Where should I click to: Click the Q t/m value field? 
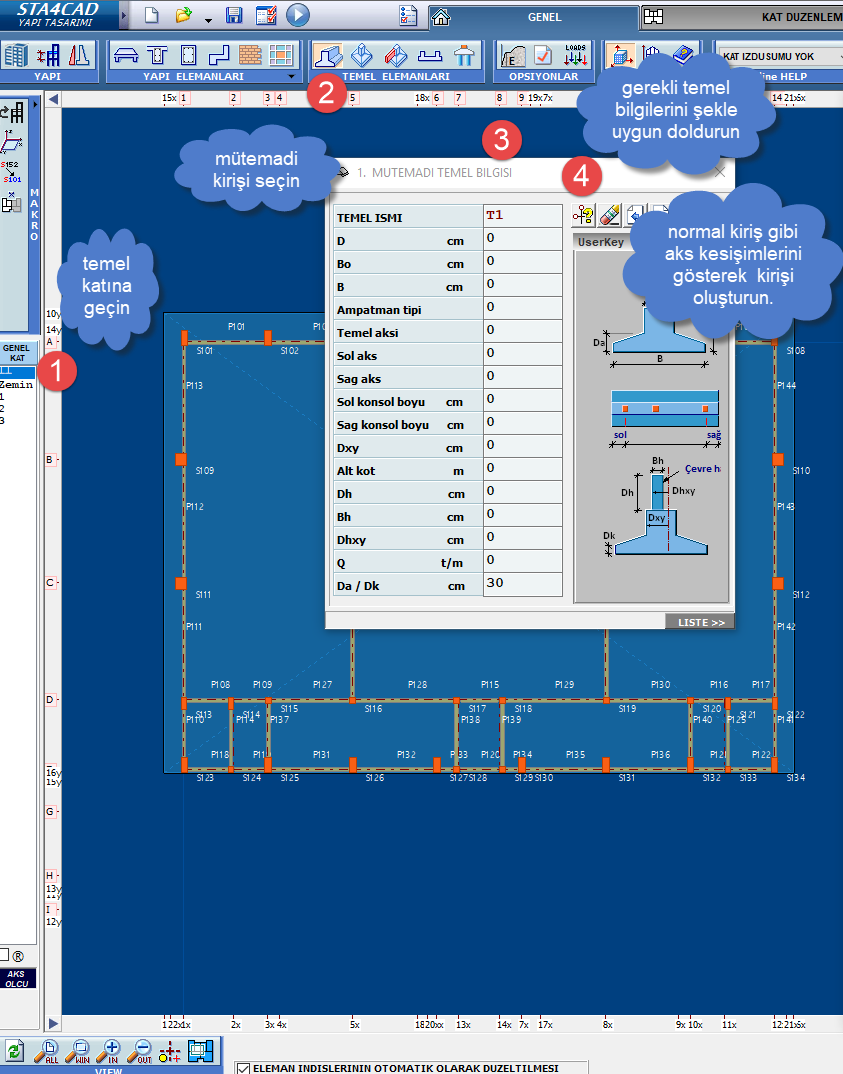(x=523, y=561)
